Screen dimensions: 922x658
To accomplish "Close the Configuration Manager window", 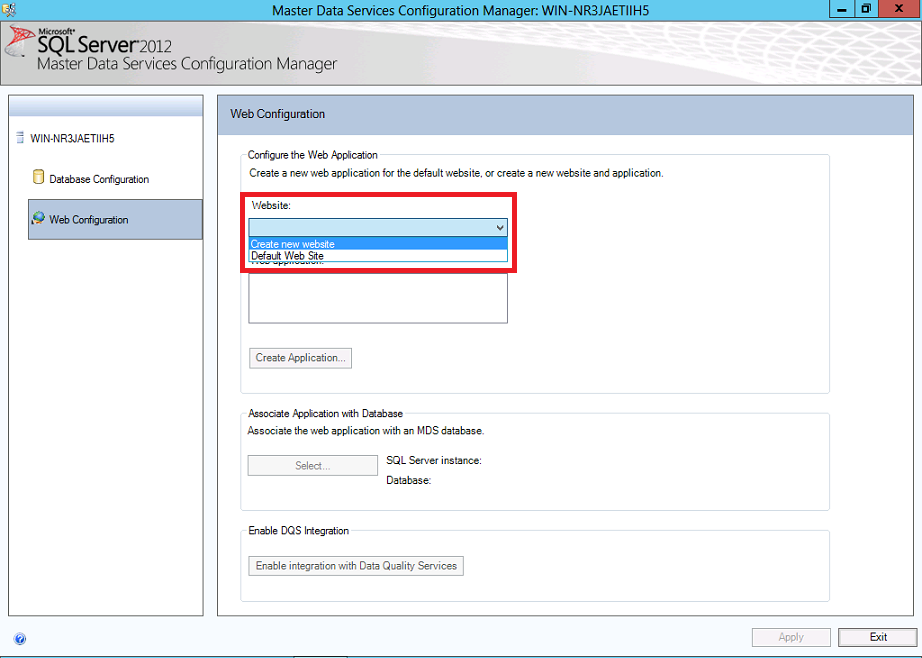I will [x=899, y=9].
